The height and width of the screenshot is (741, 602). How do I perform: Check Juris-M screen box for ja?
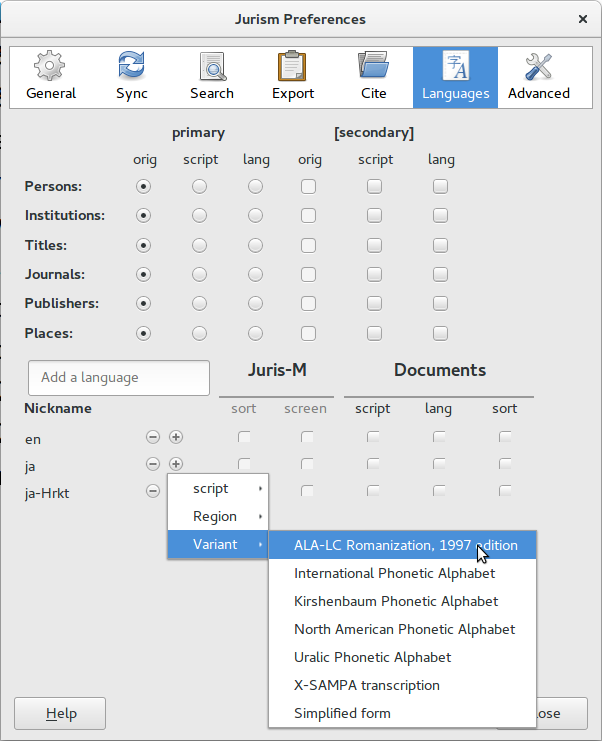307,464
